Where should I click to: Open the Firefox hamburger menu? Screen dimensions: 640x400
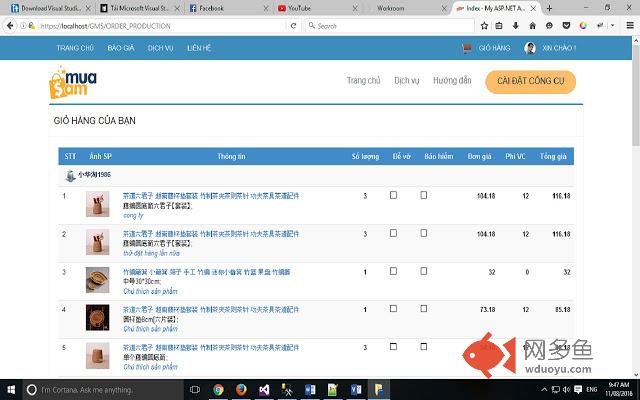(630, 26)
